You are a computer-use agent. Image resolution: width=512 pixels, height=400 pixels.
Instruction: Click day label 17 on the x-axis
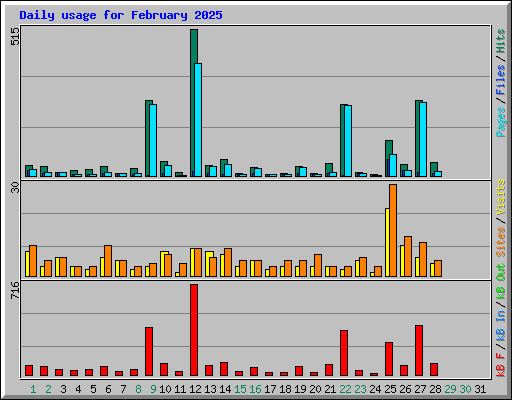point(270,389)
